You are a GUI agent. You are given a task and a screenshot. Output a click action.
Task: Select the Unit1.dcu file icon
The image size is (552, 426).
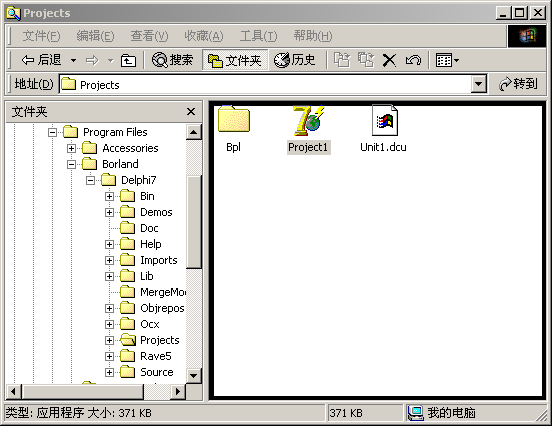tap(385, 120)
